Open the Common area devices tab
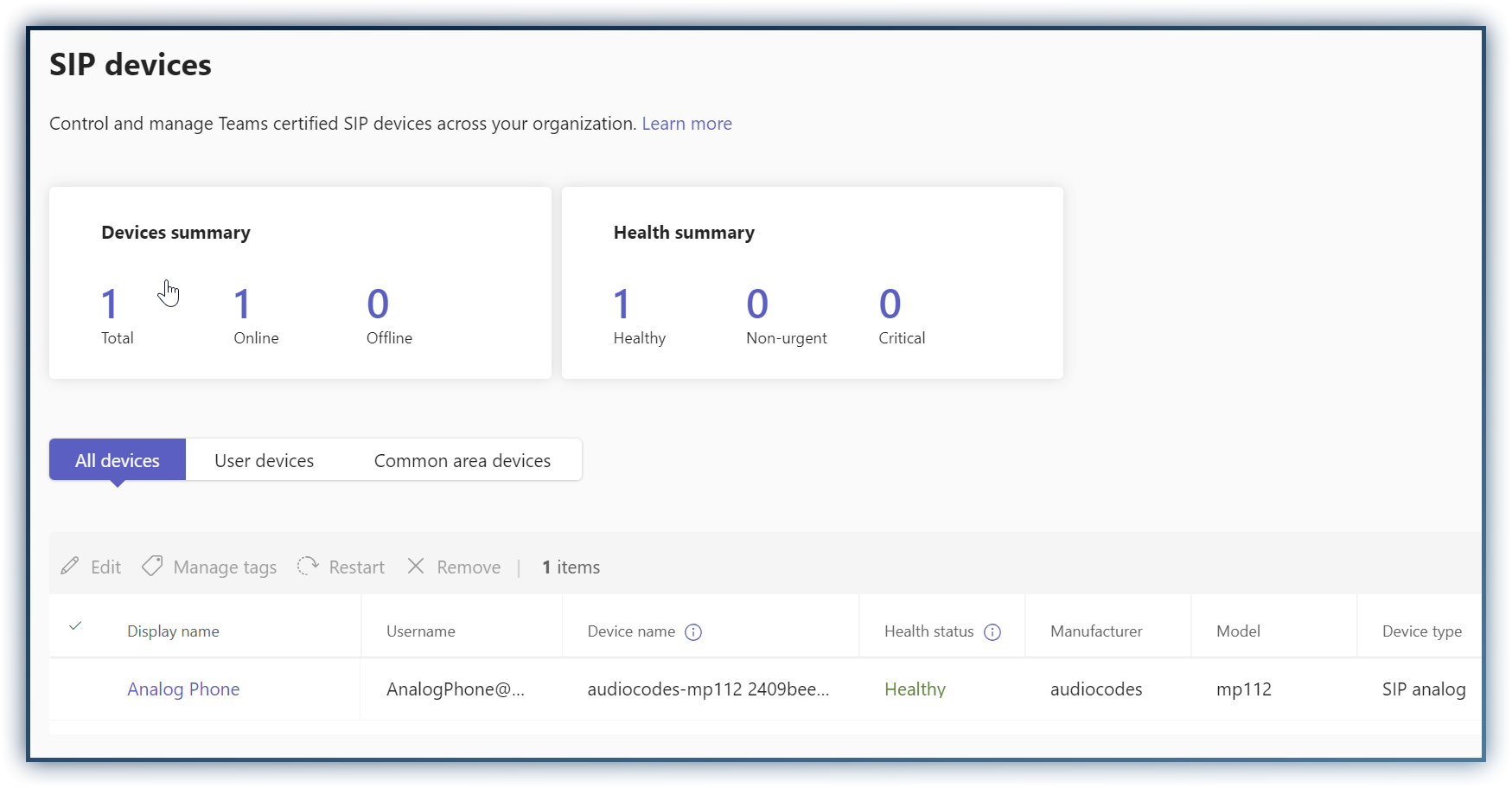Image resolution: width=1512 pixels, height=788 pixels. (462, 460)
